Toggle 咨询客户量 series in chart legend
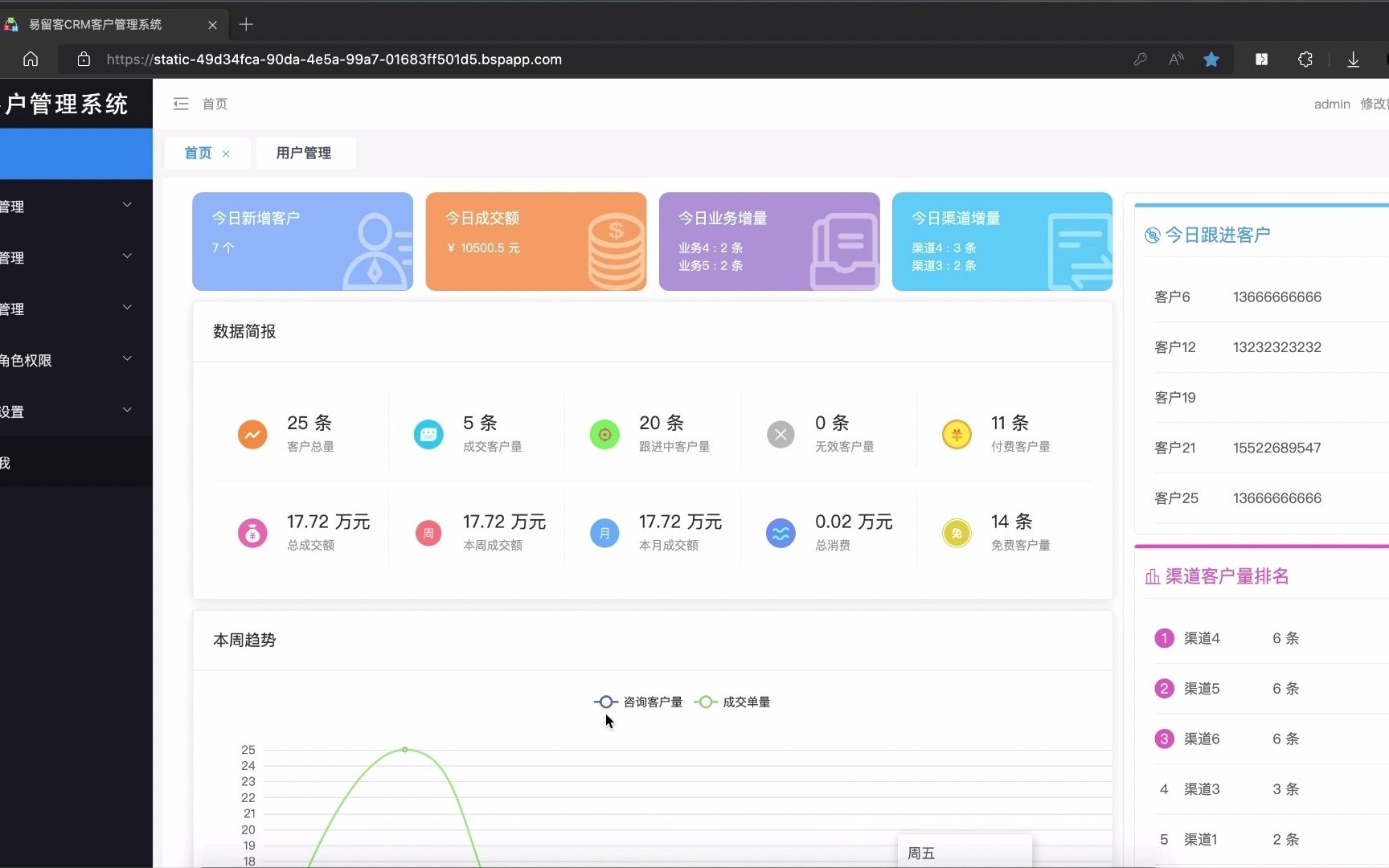Image resolution: width=1389 pixels, height=868 pixels. pos(638,702)
